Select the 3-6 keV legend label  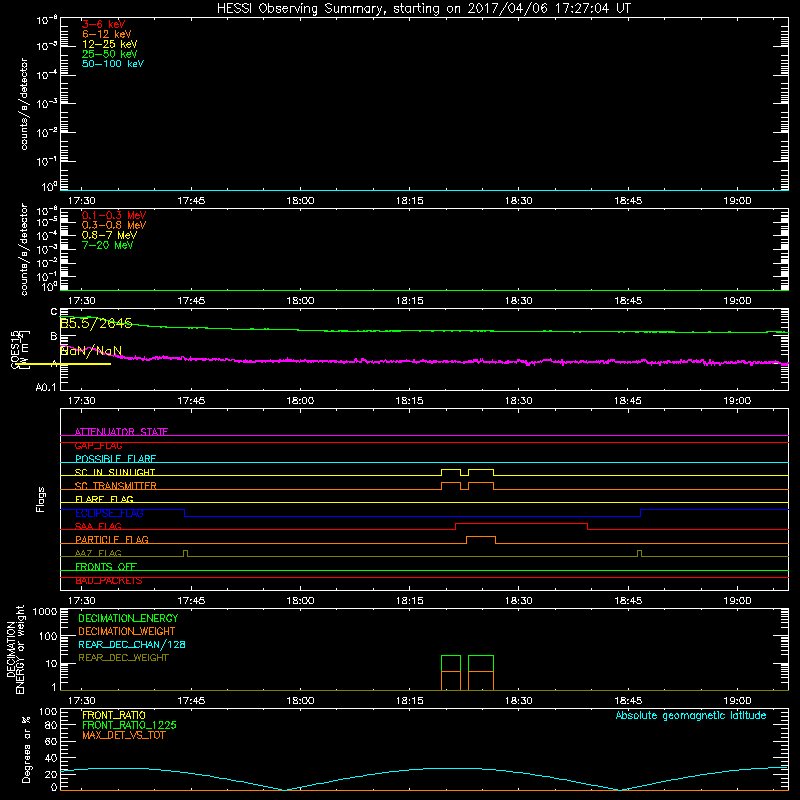pos(104,24)
